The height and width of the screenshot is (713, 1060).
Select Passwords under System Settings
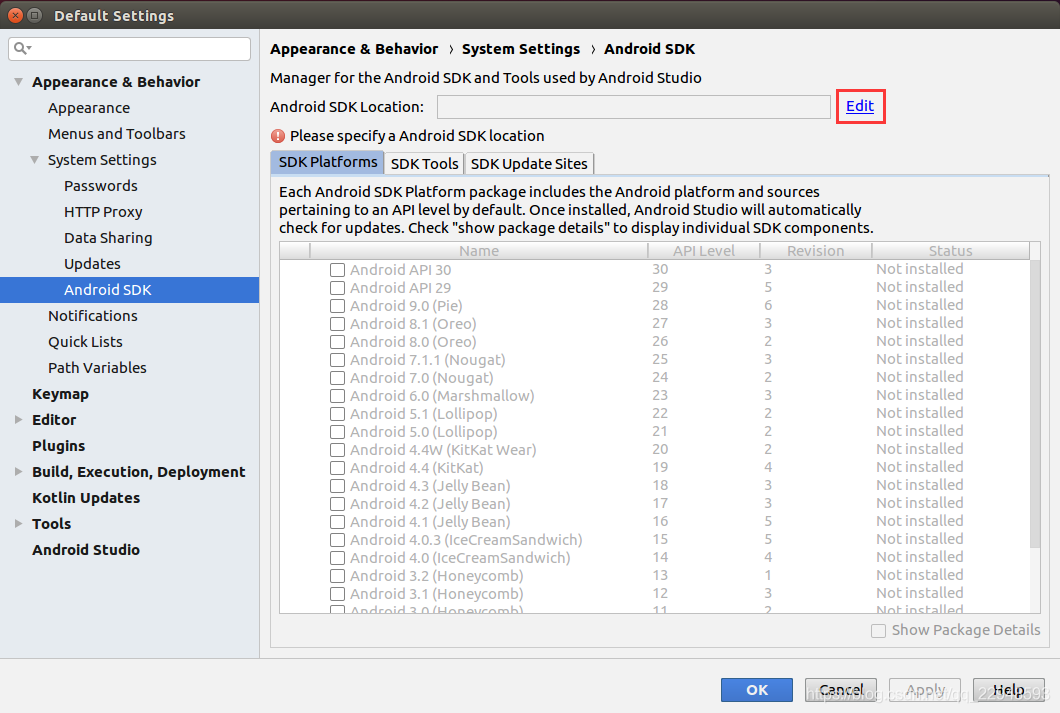click(101, 186)
